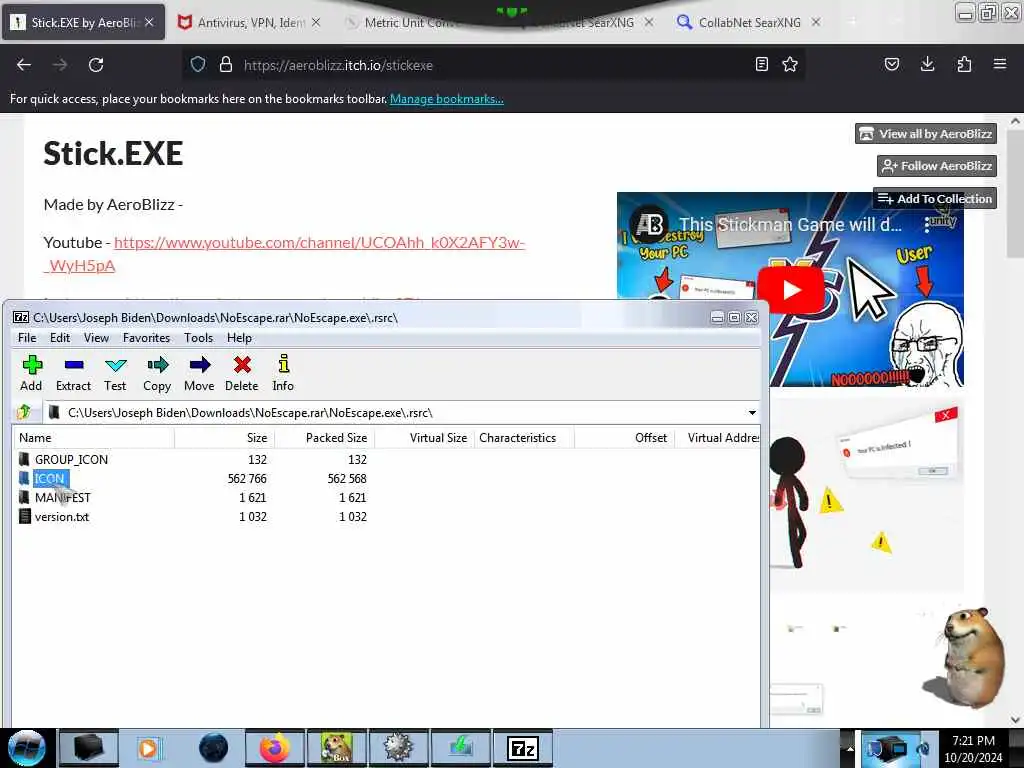The image size is (1024, 768).
Task: Bookmark this page with star icon
Action: coord(790,64)
